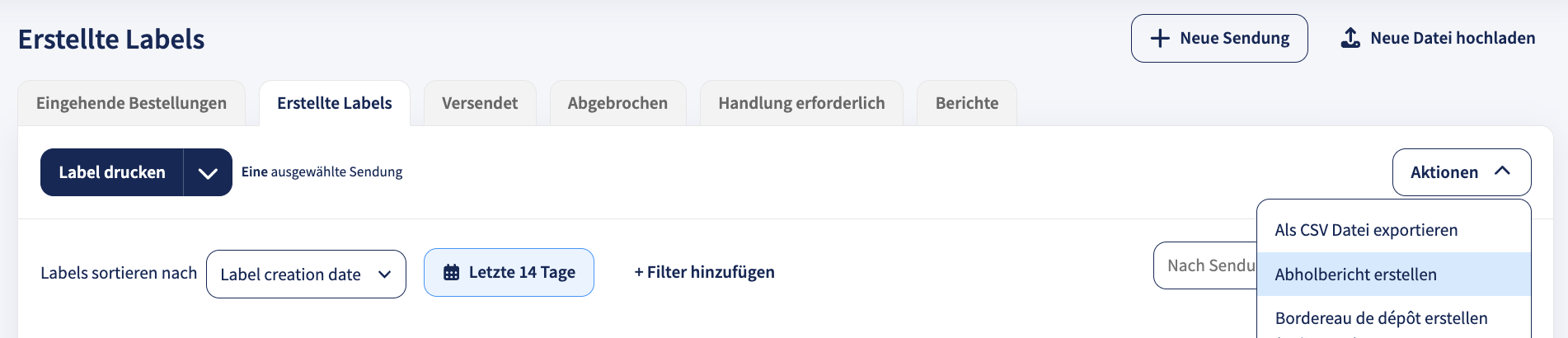
Task: Click Neue Datei hochladen
Action: (x=1438, y=38)
